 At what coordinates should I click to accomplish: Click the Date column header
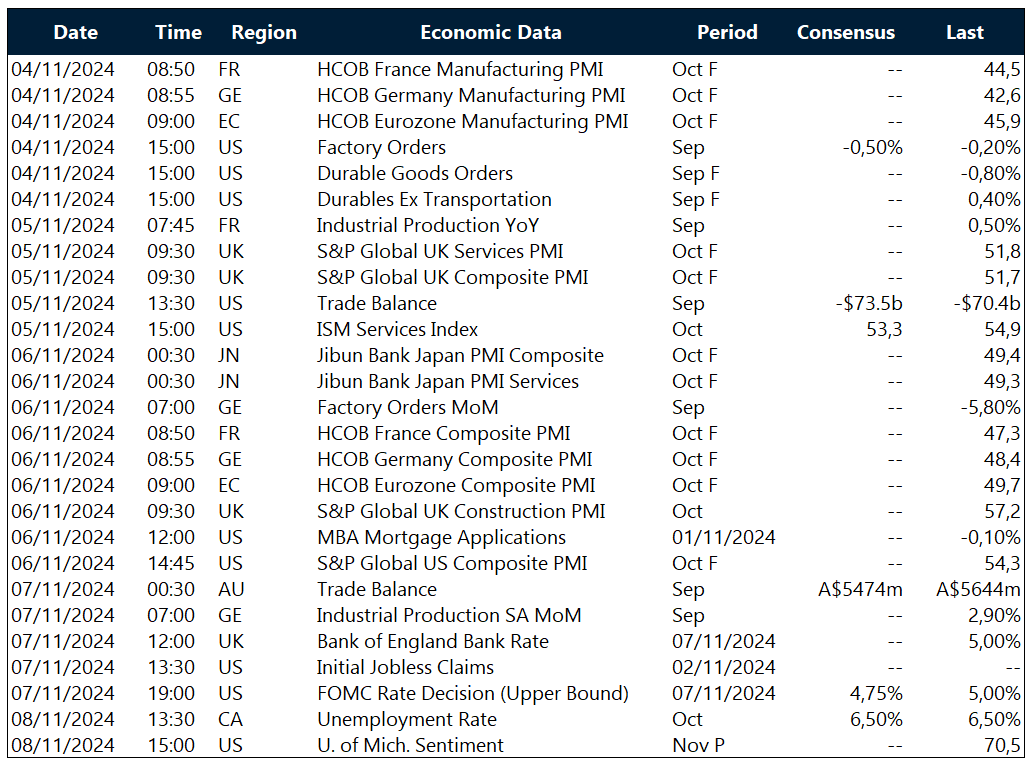75,32
